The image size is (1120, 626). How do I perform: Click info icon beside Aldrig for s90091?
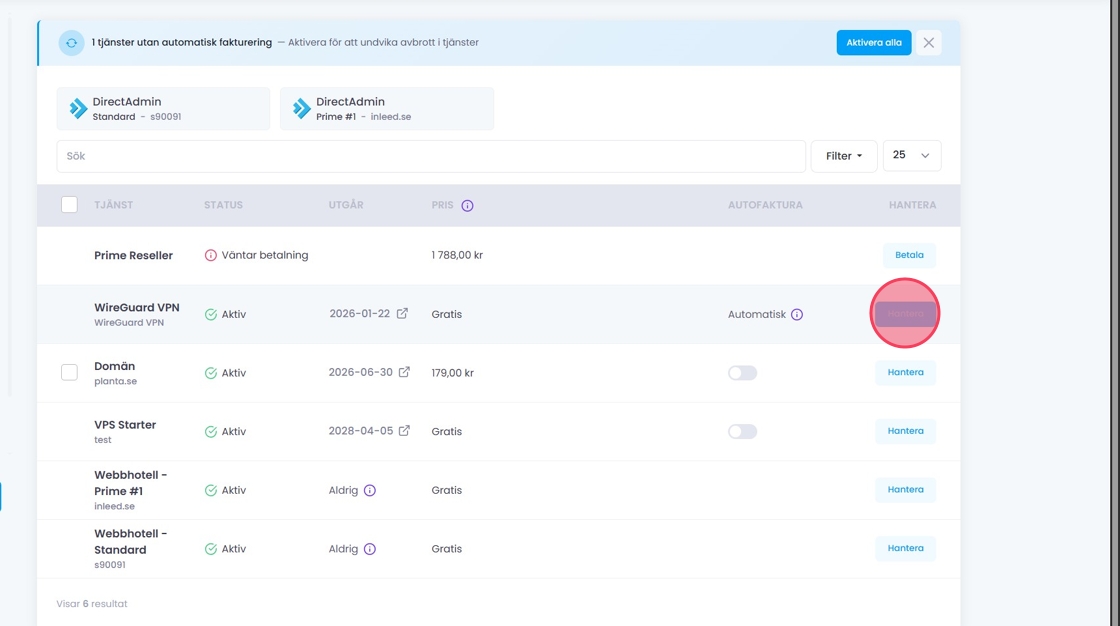370,550
